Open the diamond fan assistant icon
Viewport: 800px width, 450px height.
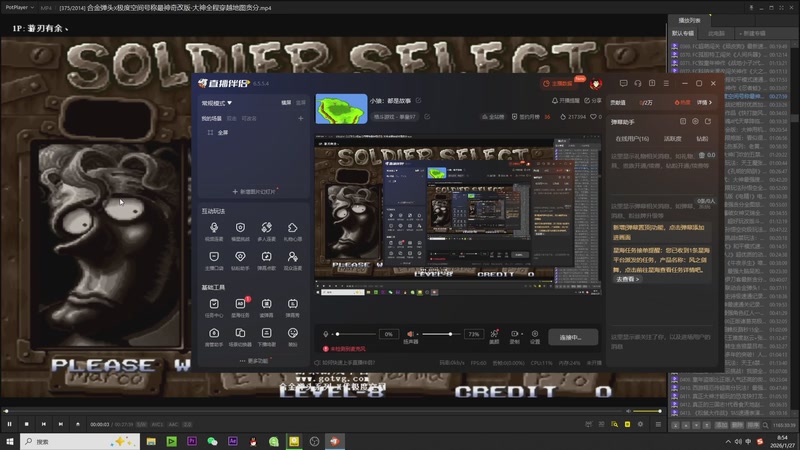click(x=240, y=257)
